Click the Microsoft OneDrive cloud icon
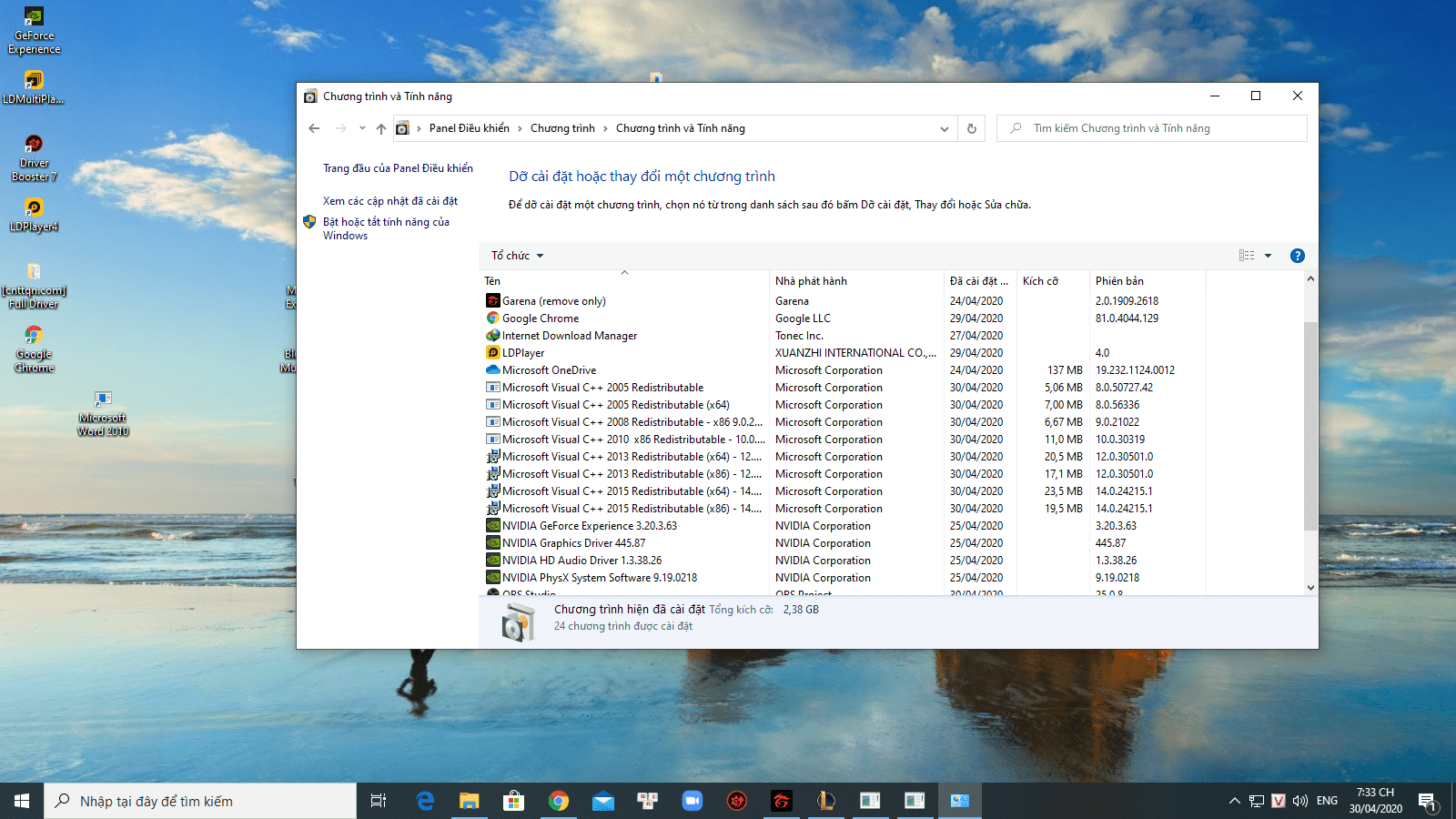This screenshot has height=819, width=1456. click(493, 369)
